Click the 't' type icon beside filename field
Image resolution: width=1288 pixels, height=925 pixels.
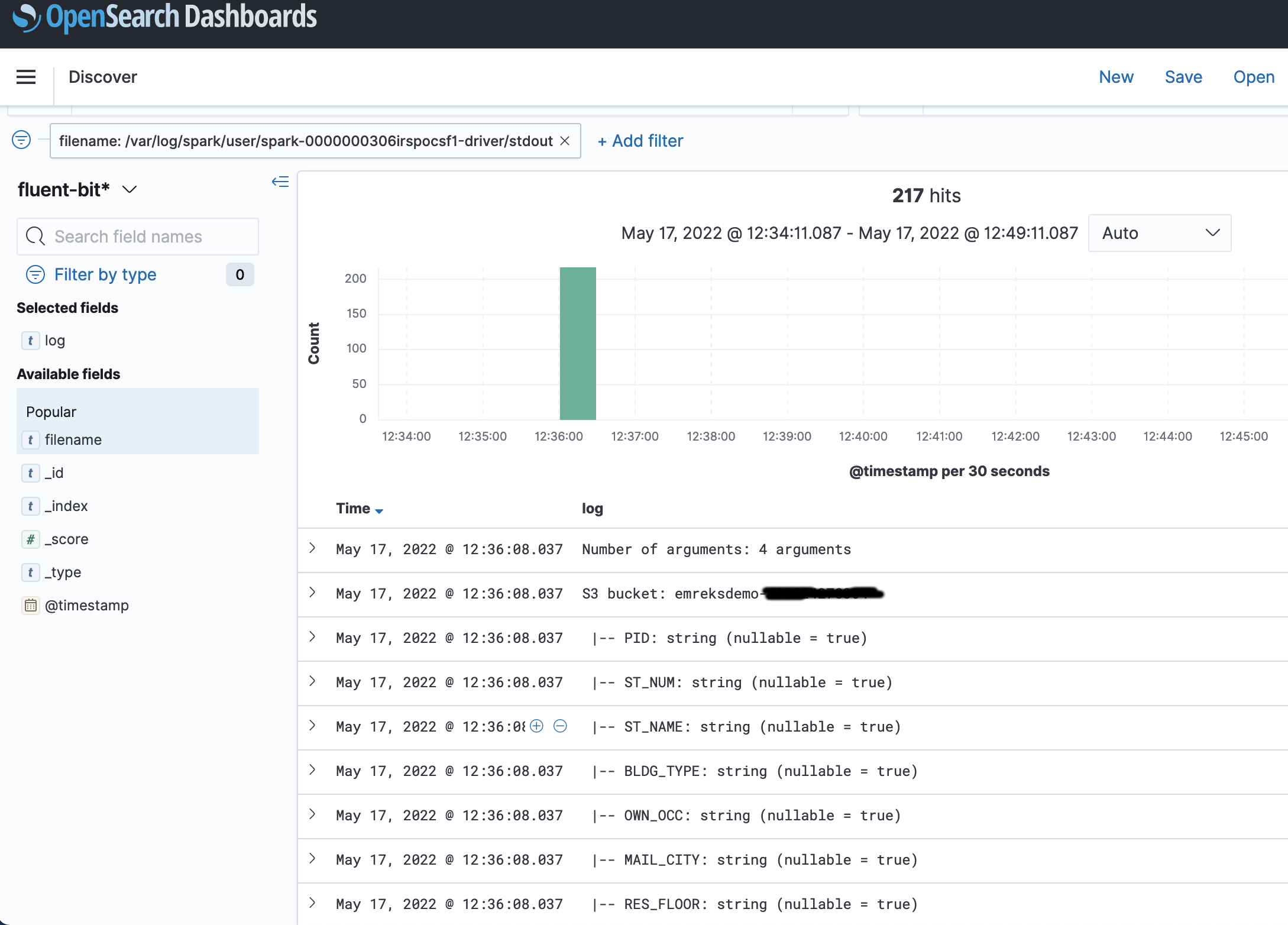coord(30,439)
